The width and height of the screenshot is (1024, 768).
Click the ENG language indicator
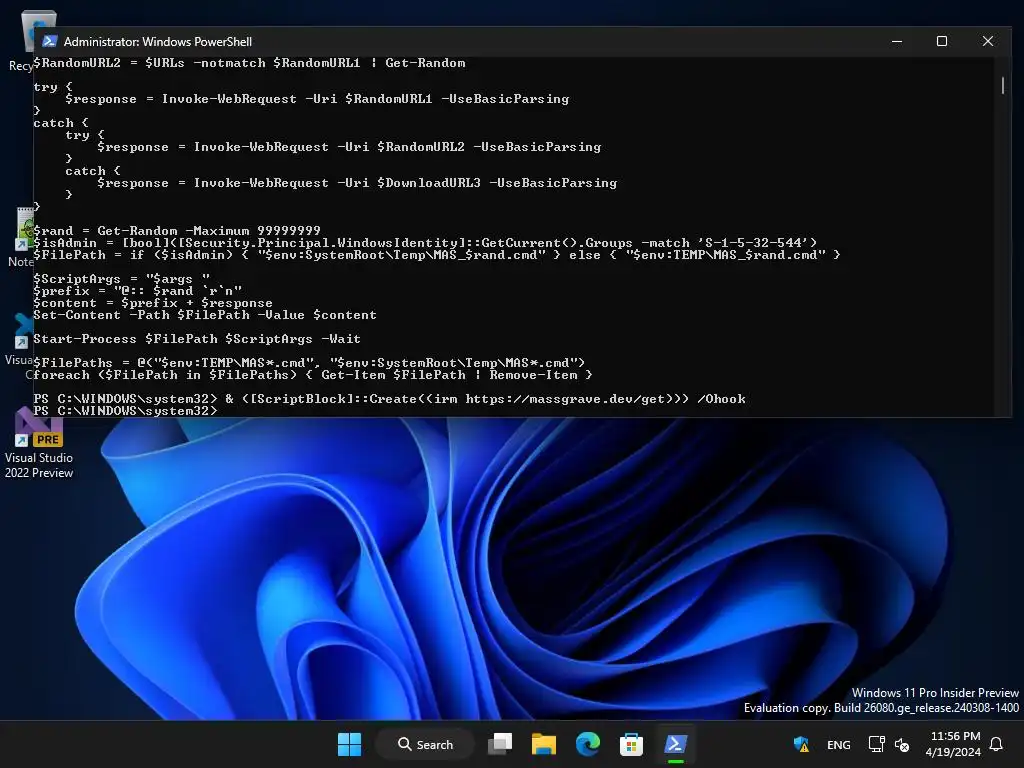839,744
